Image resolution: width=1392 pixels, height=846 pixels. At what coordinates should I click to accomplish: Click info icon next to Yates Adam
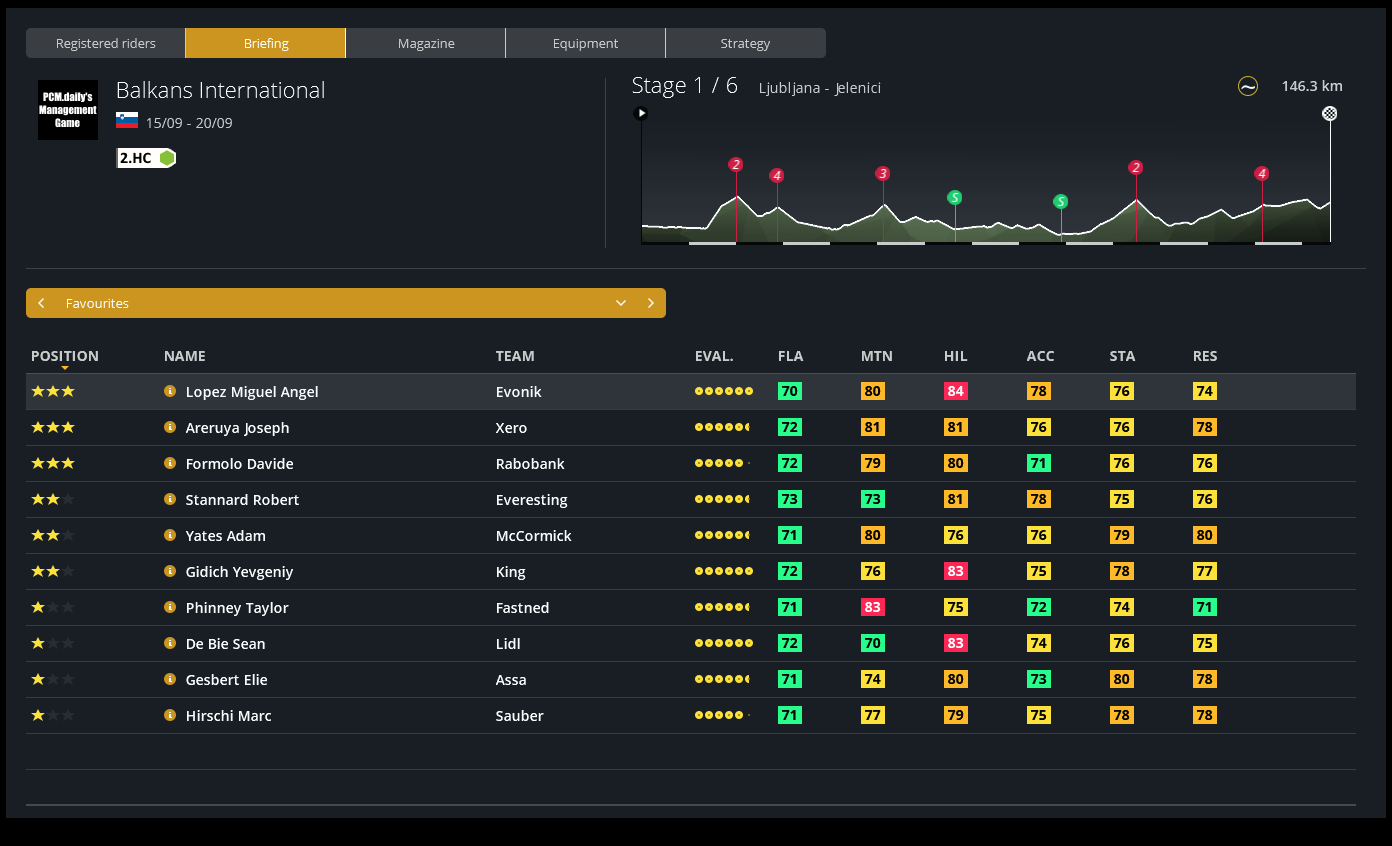coord(170,535)
